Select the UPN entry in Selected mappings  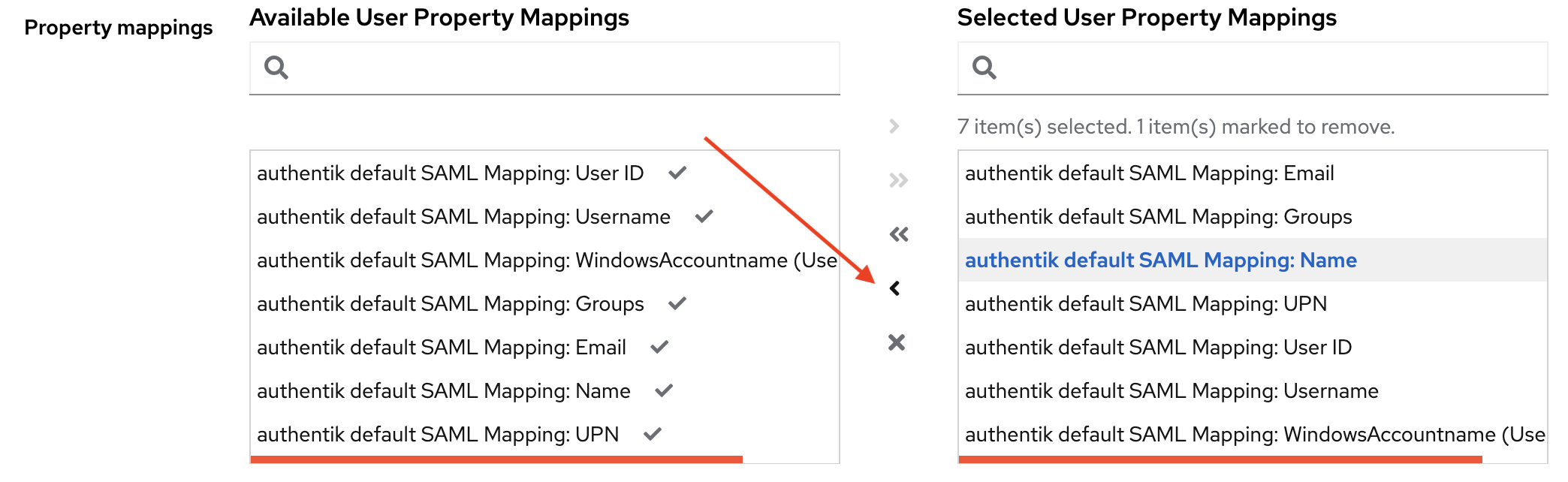click(1253, 304)
